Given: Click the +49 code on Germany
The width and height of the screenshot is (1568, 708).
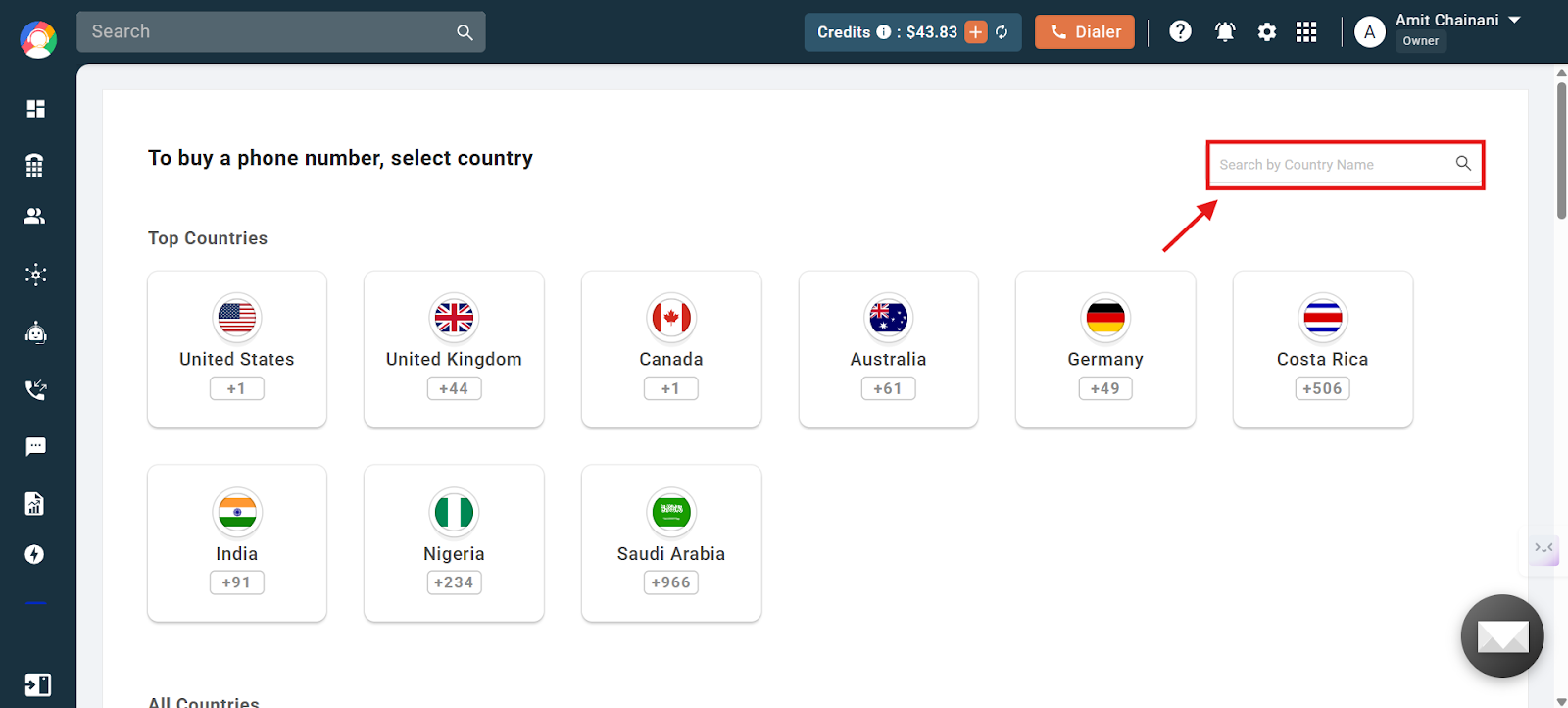Looking at the screenshot, I should pyautogui.click(x=1105, y=388).
